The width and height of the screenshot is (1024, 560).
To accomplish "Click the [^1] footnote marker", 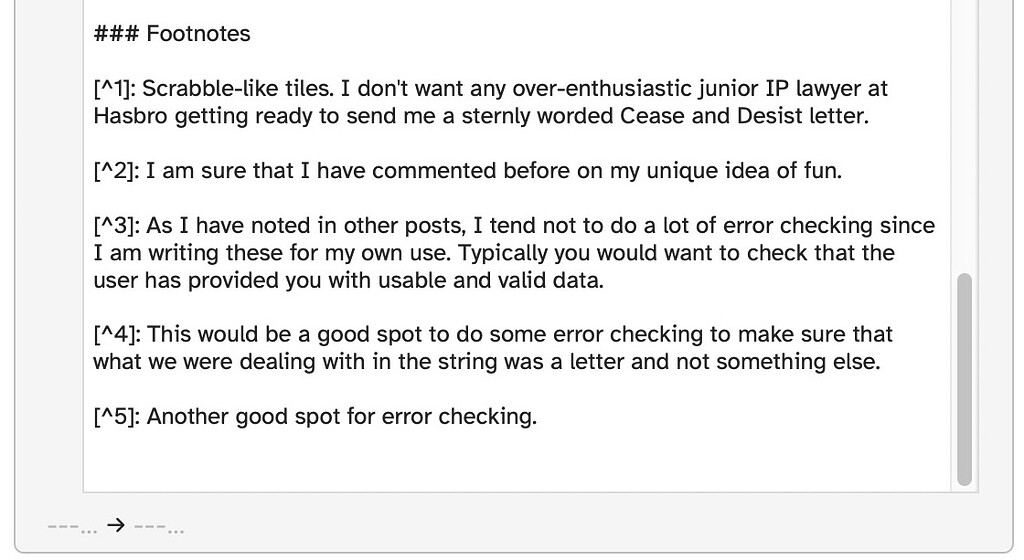I will (x=115, y=89).
